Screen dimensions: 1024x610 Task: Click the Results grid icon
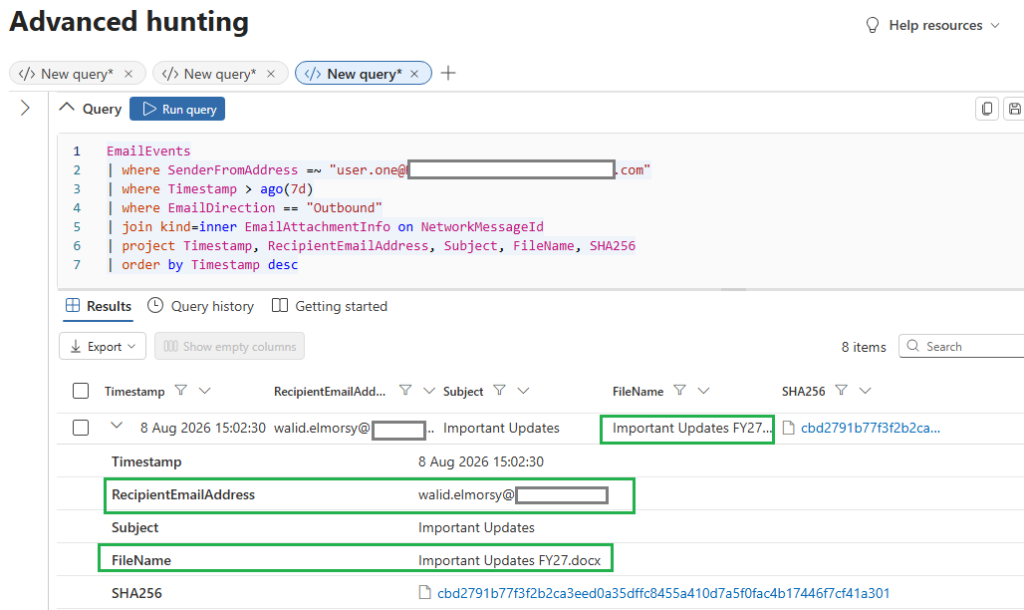click(x=73, y=305)
